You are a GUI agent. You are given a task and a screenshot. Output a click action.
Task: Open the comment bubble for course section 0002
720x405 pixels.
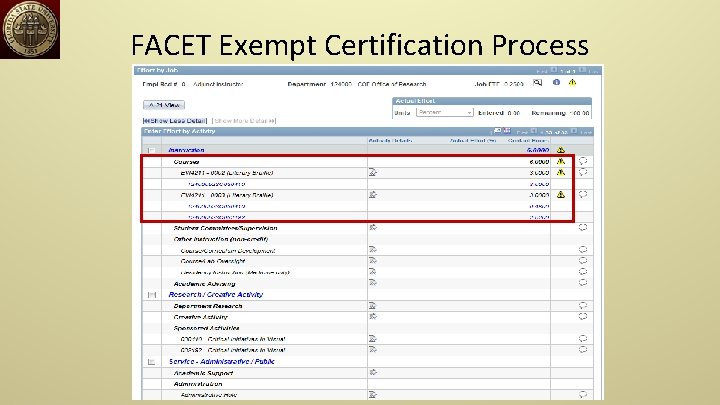(583, 172)
